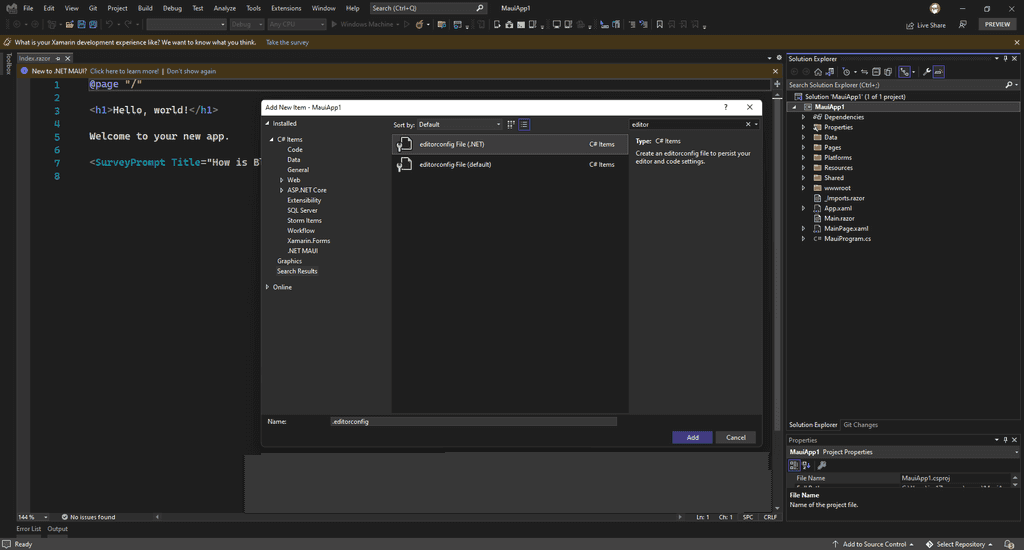Open the Error List tab

29,529
